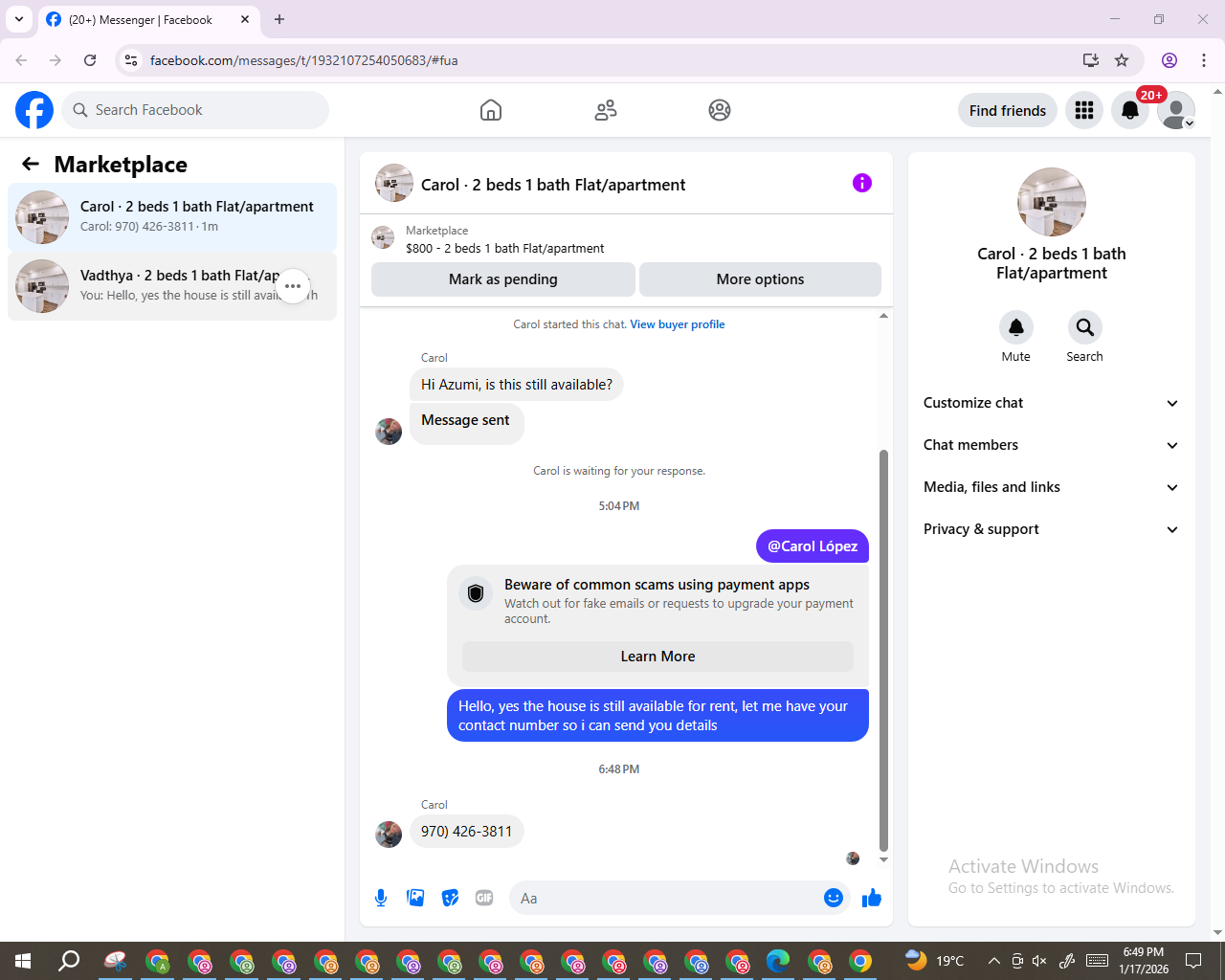The height and width of the screenshot is (980, 1225).
Task: Open the account avatar menu
Action: [1176, 110]
